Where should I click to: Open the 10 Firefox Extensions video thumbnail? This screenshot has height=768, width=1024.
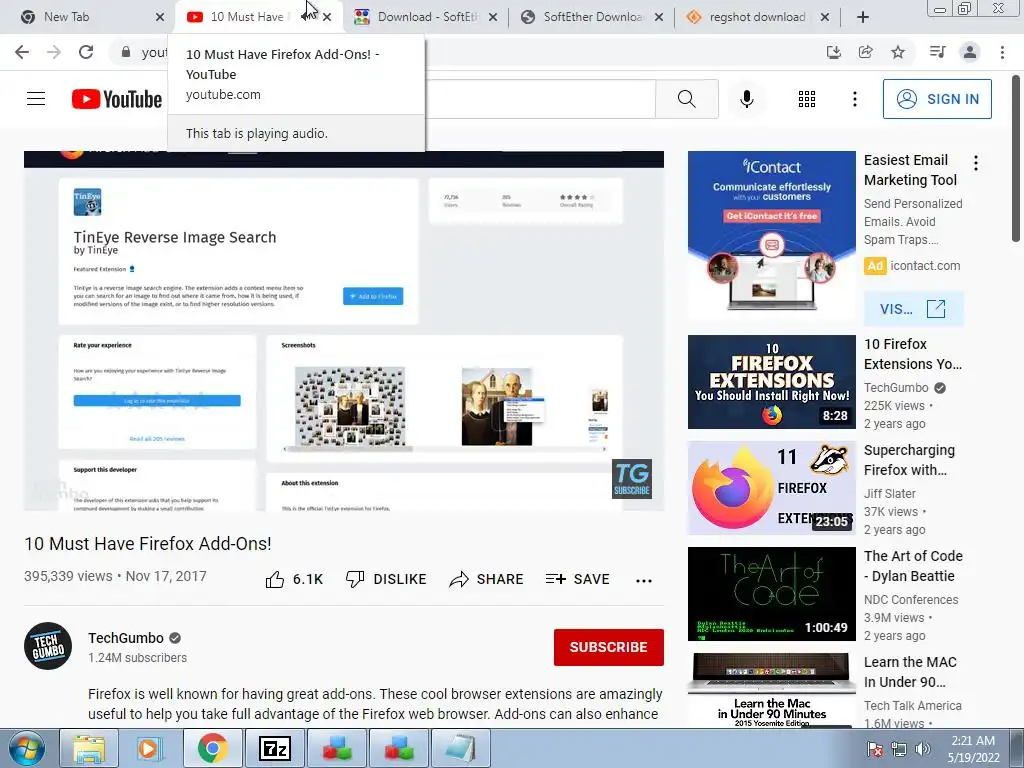(771, 382)
